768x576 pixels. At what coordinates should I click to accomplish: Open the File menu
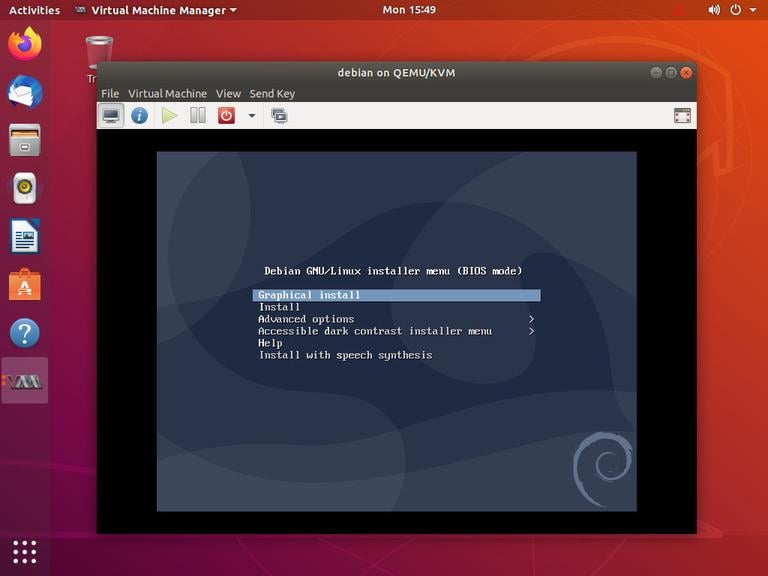pyautogui.click(x=110, y=93)
